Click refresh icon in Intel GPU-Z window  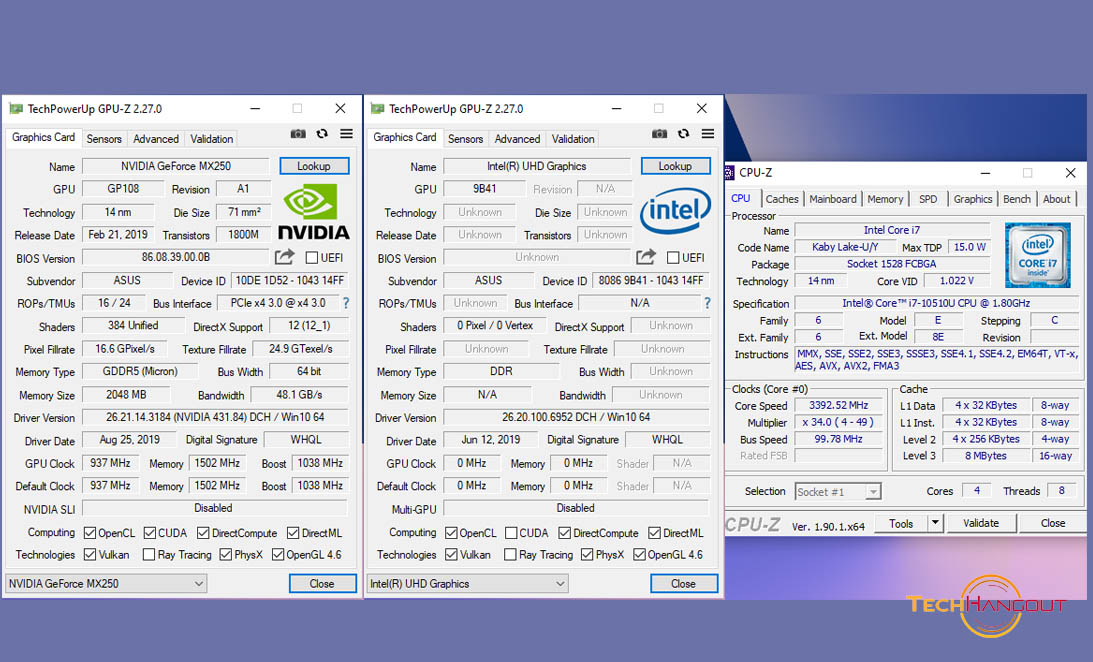[x=683, y=134]
